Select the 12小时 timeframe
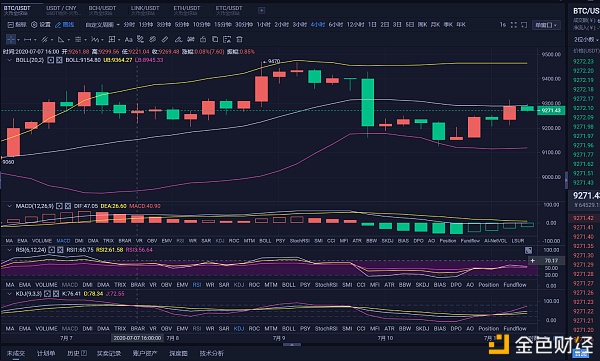 coord(355,25)
